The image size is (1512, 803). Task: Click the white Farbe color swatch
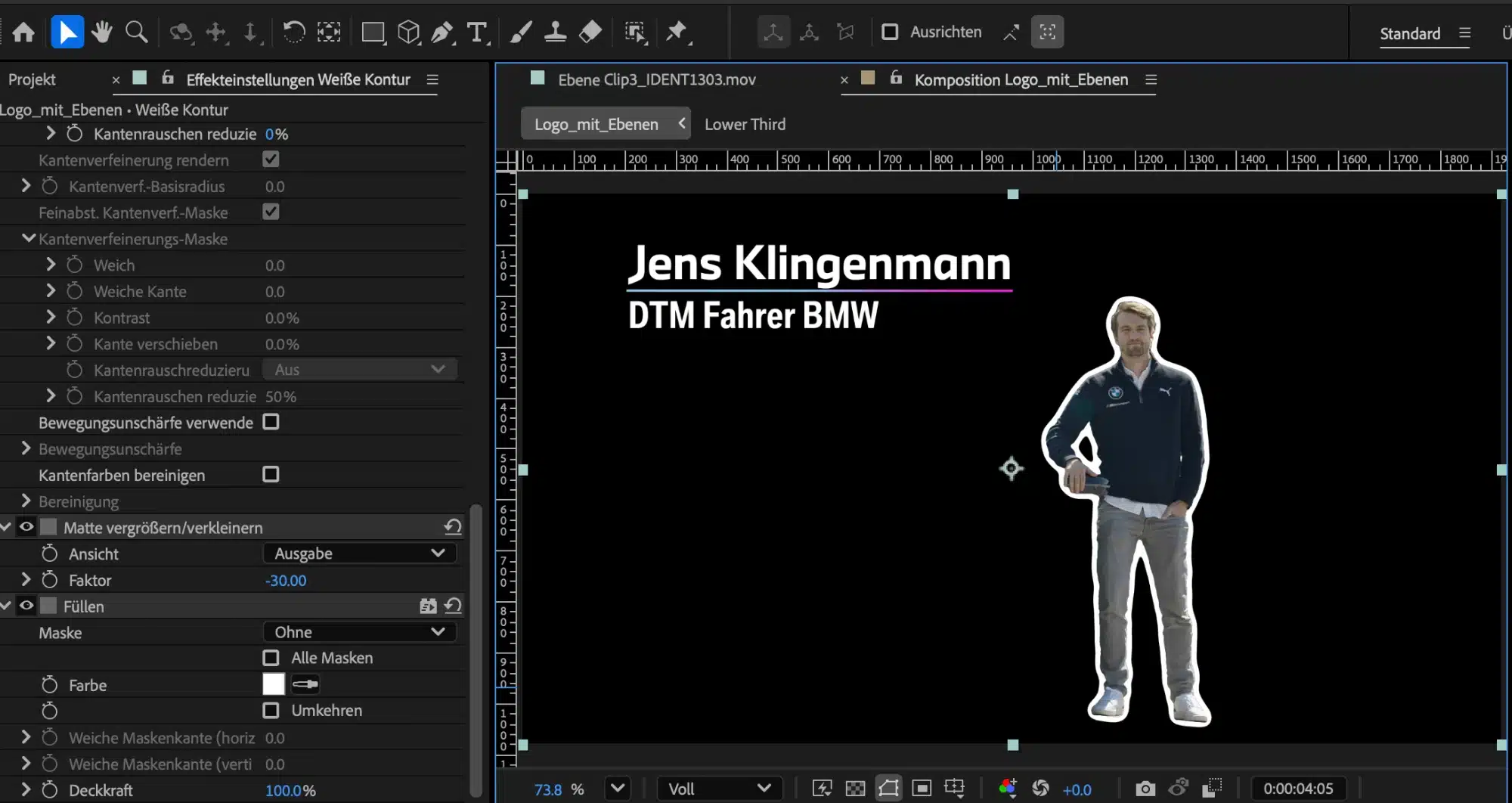point(274,684)
